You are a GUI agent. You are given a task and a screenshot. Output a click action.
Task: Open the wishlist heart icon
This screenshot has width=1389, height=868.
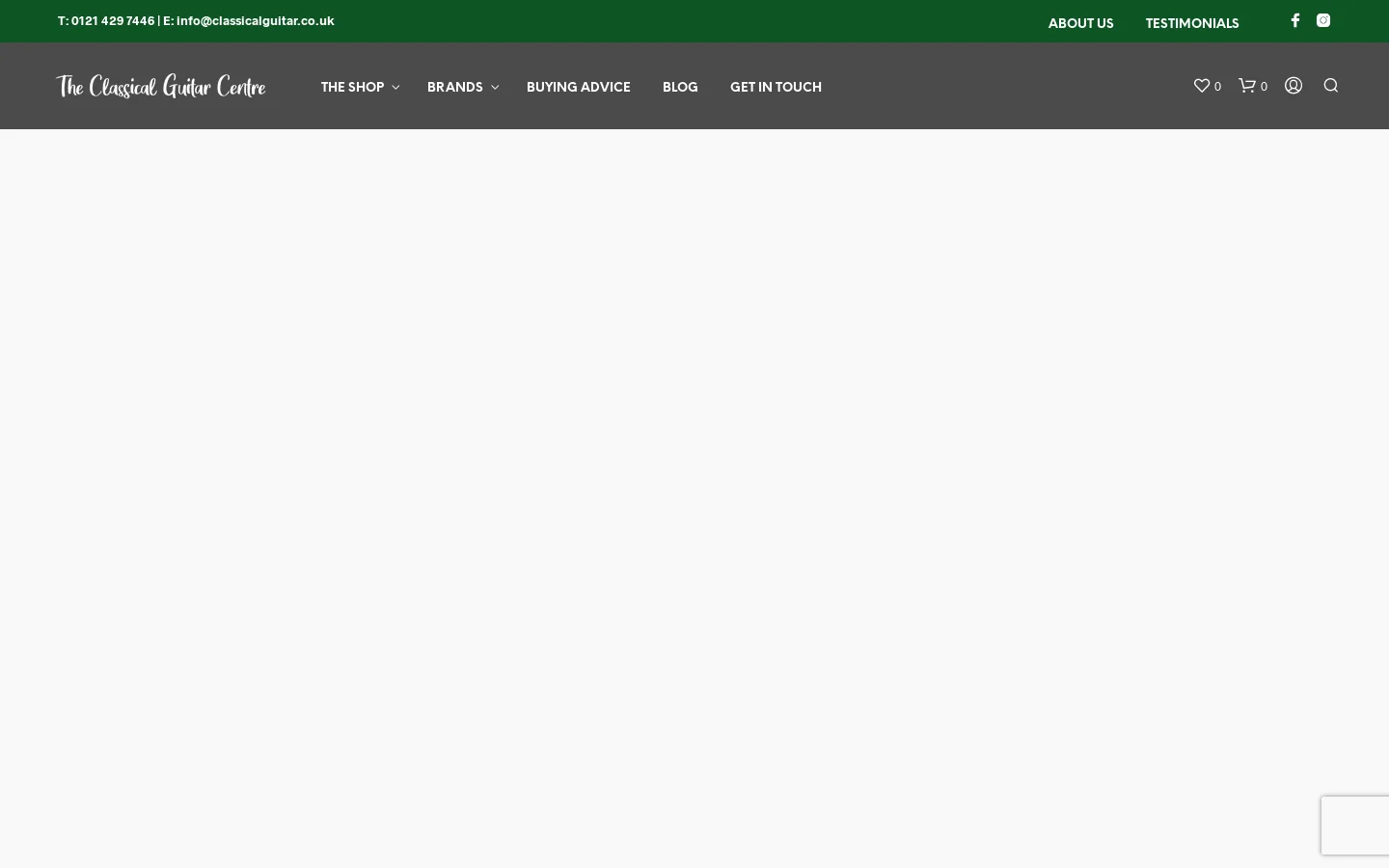(1202, 86)
